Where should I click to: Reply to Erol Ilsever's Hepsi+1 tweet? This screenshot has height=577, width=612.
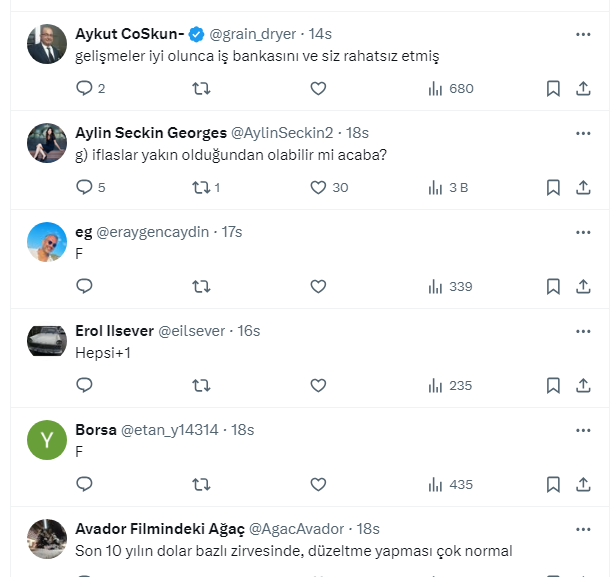pos(85,385)
